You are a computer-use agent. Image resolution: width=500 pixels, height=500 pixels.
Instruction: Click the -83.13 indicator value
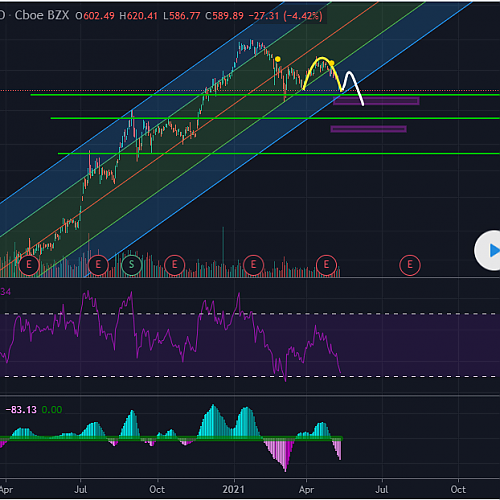(x=21, y=410)
